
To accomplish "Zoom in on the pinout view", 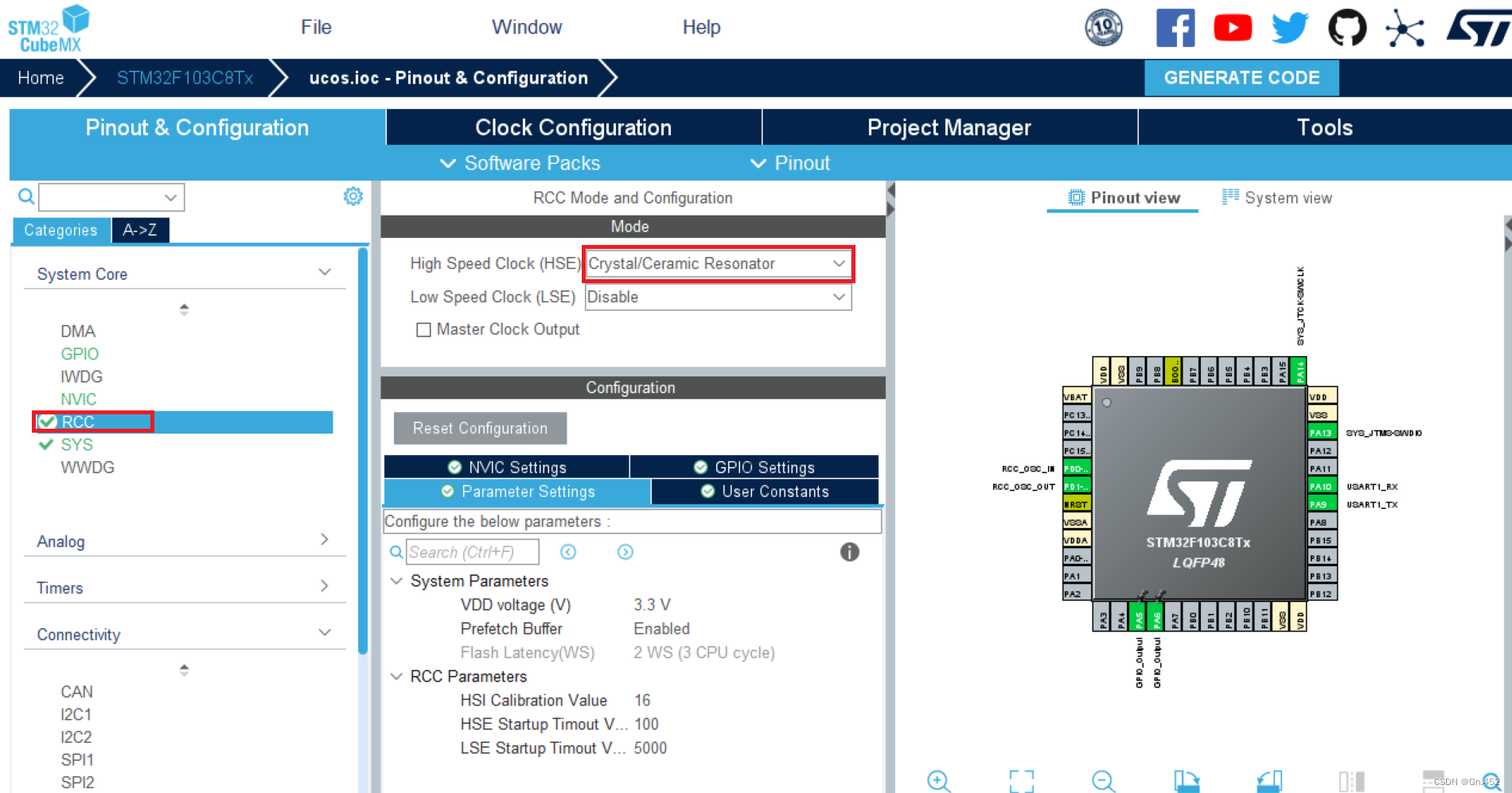I will point(939,781).
